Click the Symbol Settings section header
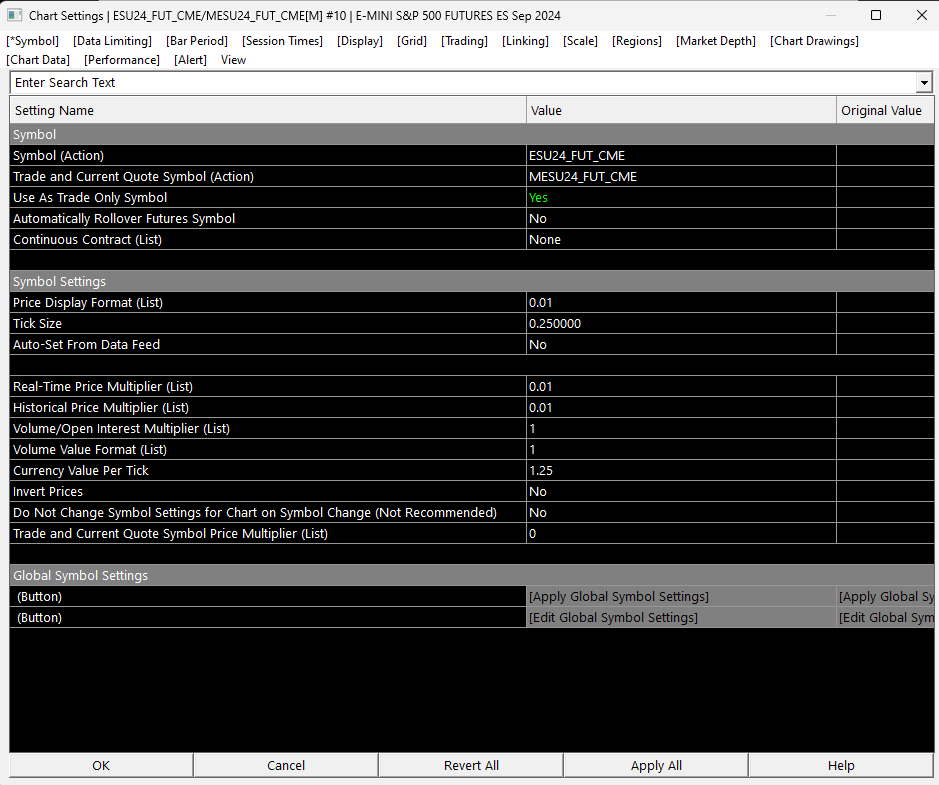This screenshot has width=939, height=785. pos(471,281)
